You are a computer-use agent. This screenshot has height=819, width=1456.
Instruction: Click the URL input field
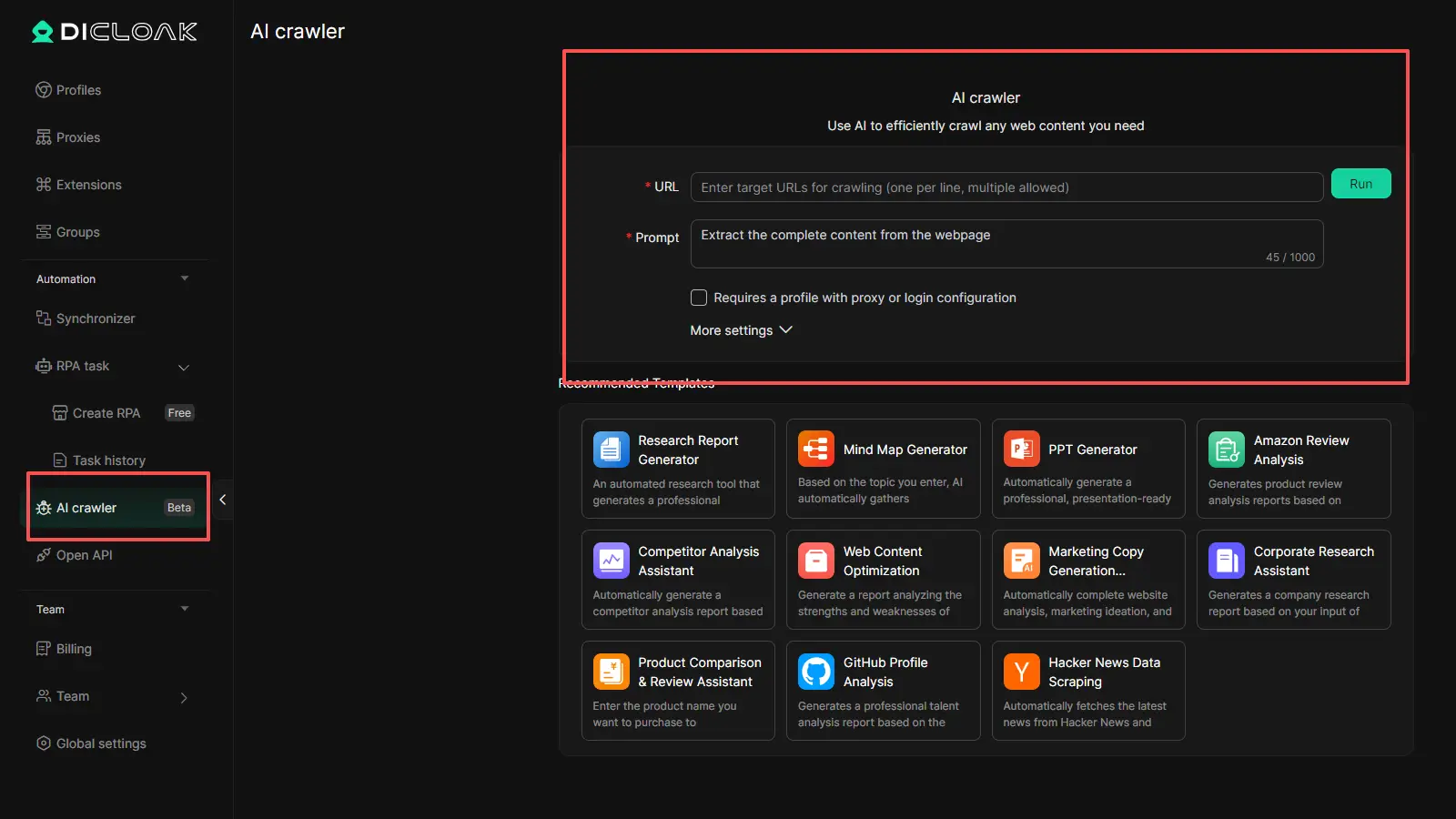point(1006,187)
